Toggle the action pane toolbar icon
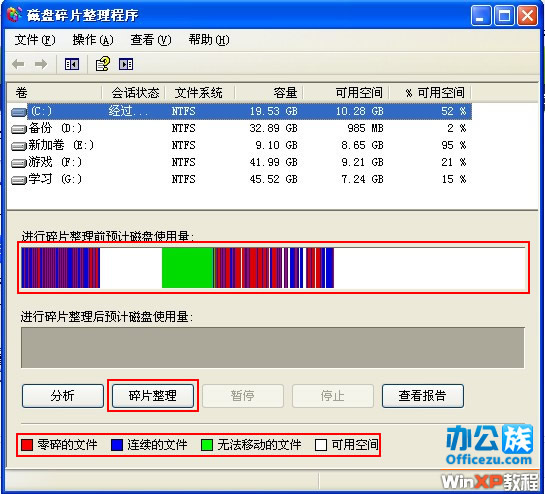The image size is (545, 494). (x=126, y=64)
